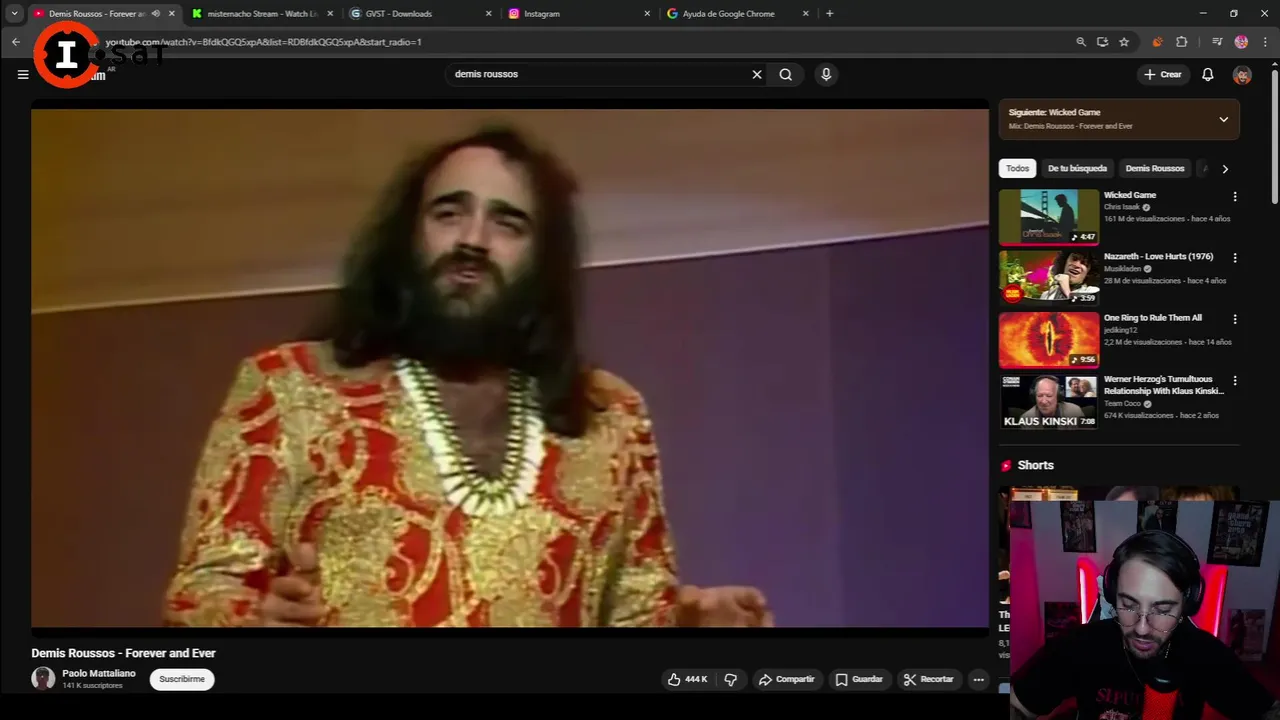Close the Demis Roussos tab
This screenshot has width=1280, height=720.
[x=172, y=13]
